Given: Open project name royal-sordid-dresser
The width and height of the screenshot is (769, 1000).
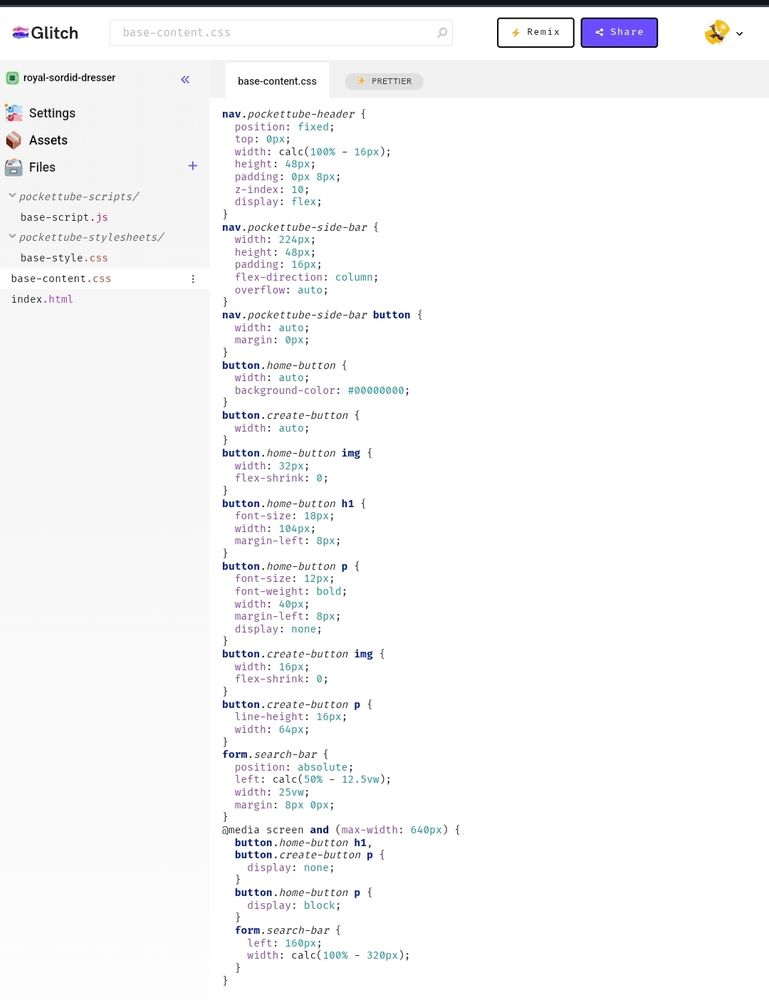Looking at the screenshot, I should point(70,78).
